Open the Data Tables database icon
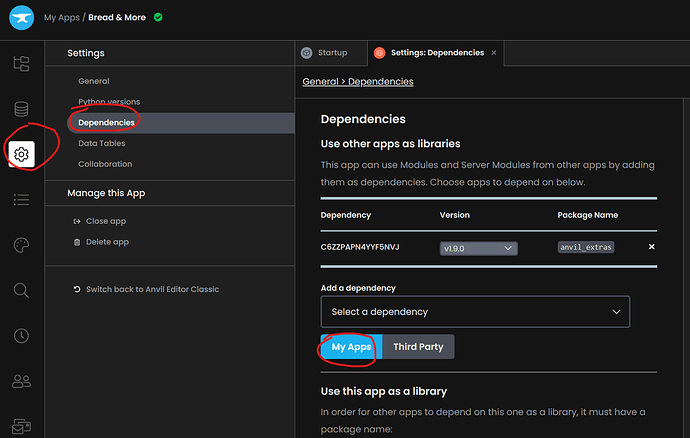The width and height of the screenshot is (690, 438). click(x=21, y=109)
